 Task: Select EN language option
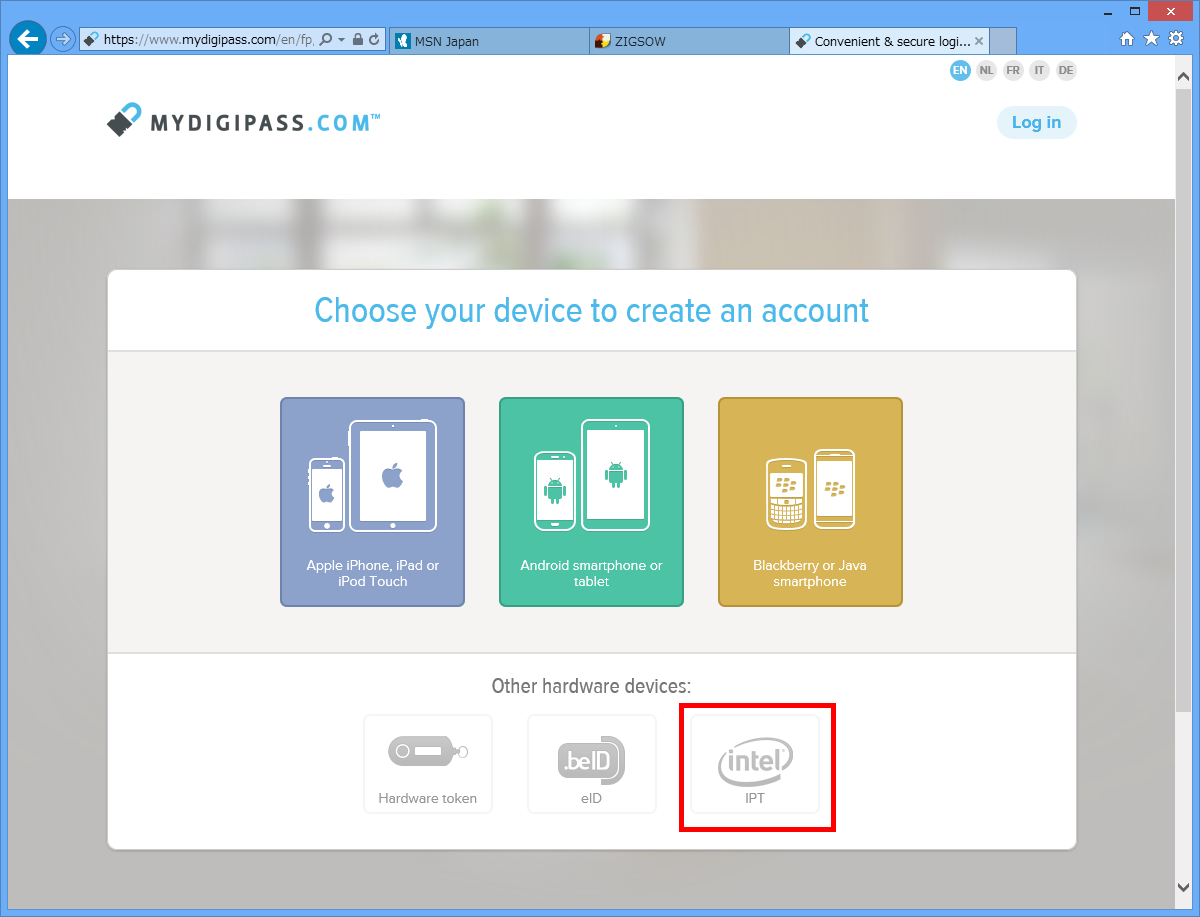pos(960,70)
